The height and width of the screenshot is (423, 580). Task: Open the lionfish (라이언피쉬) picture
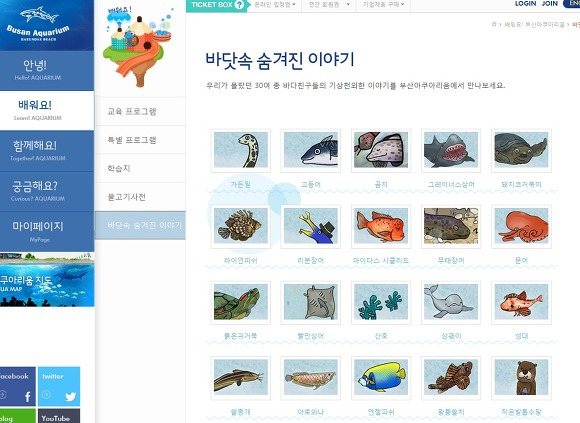point(240,226)
